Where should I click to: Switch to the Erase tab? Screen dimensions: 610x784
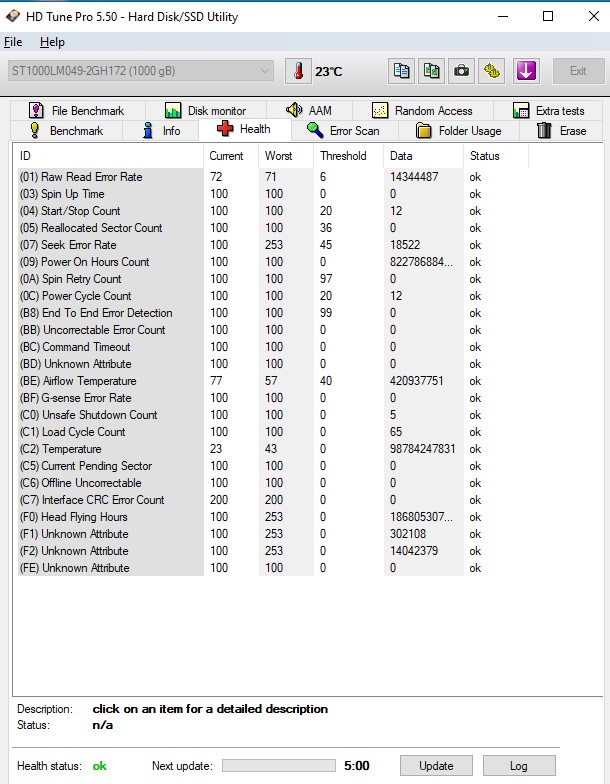click(561, 130)
